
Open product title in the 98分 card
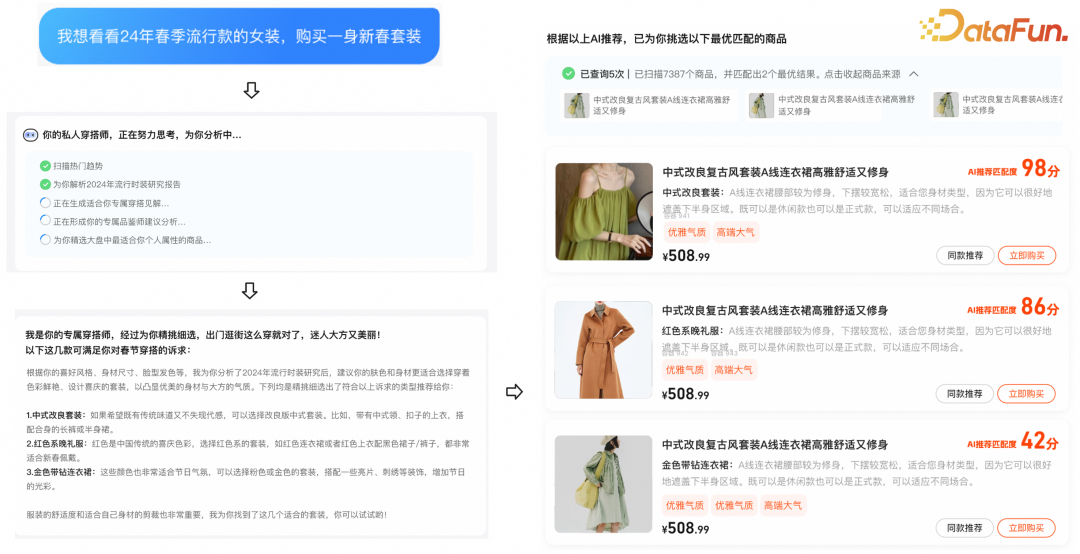pyautogui.click(x=776, y=172)
